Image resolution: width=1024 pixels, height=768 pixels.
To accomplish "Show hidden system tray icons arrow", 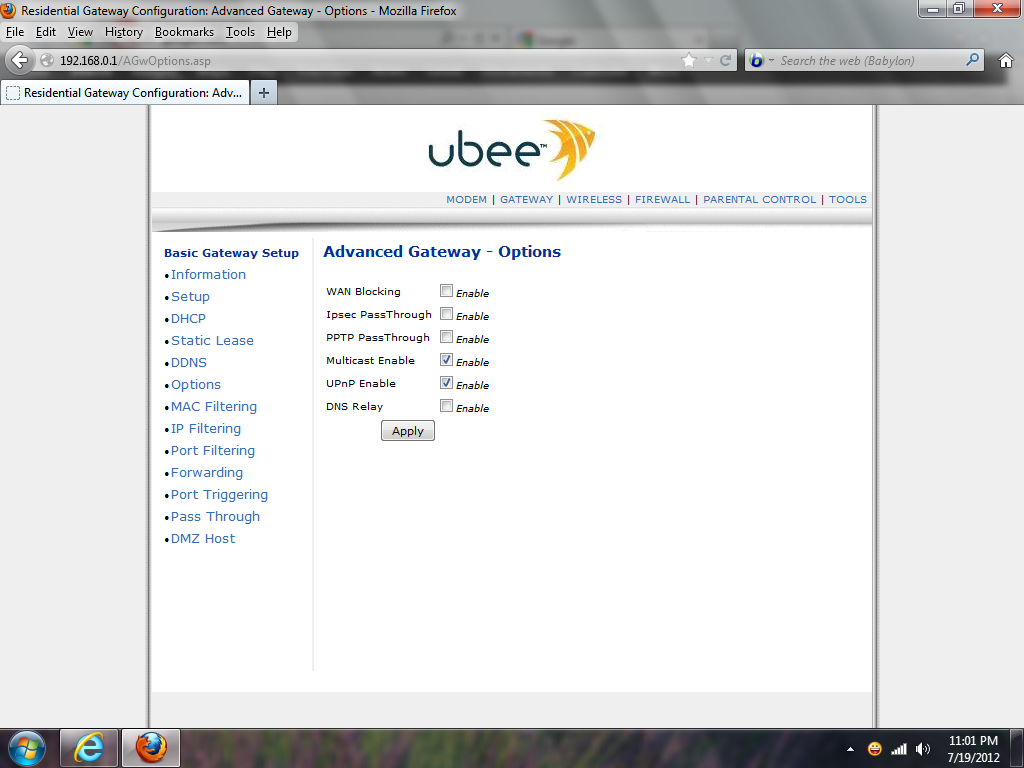I will tap(850, 749).
